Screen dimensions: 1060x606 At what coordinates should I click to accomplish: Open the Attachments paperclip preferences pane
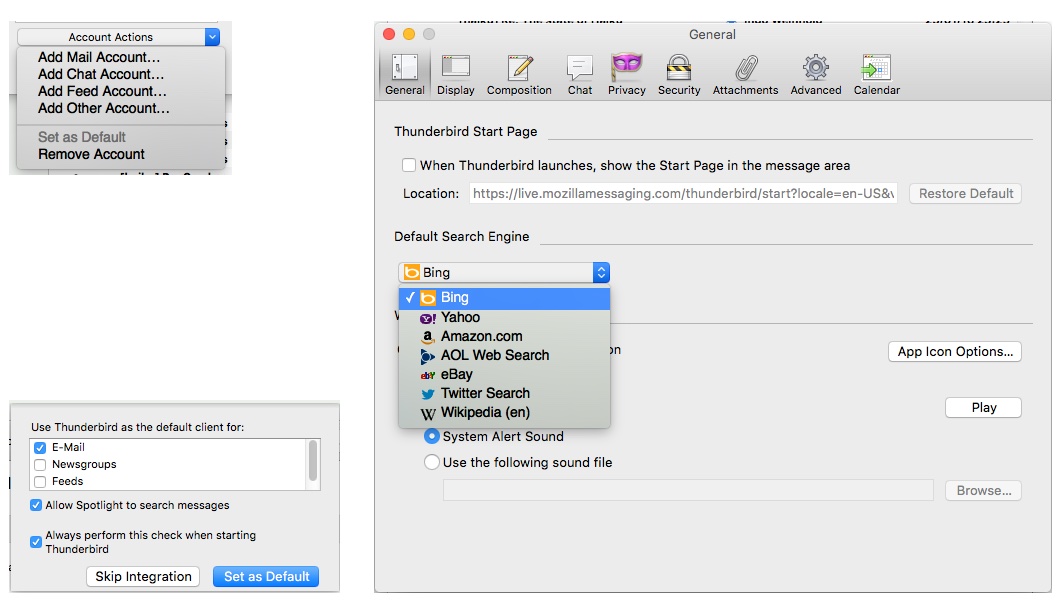coord(746,74)
